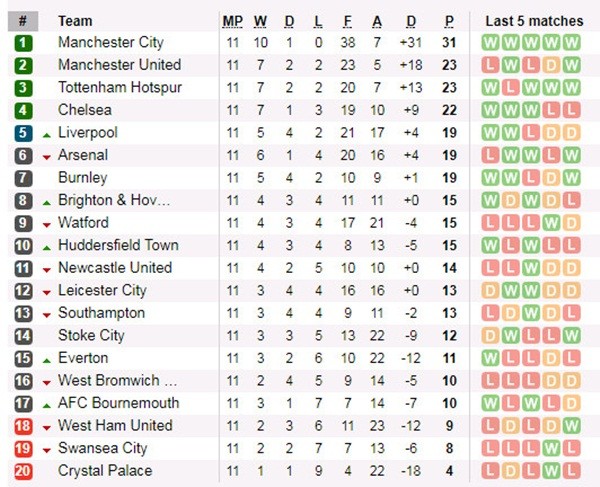Click the green up arrow beside Everton
600x487 pixels.
click(46, 359)
